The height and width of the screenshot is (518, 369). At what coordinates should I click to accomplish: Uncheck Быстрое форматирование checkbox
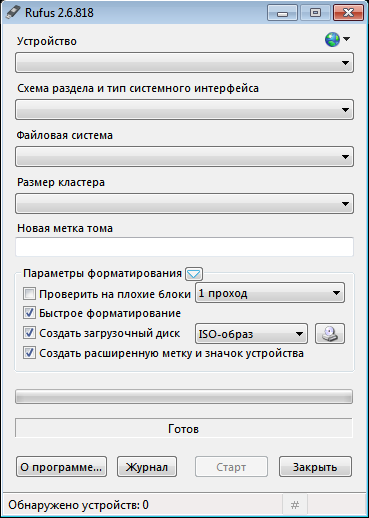coord(29,313)
